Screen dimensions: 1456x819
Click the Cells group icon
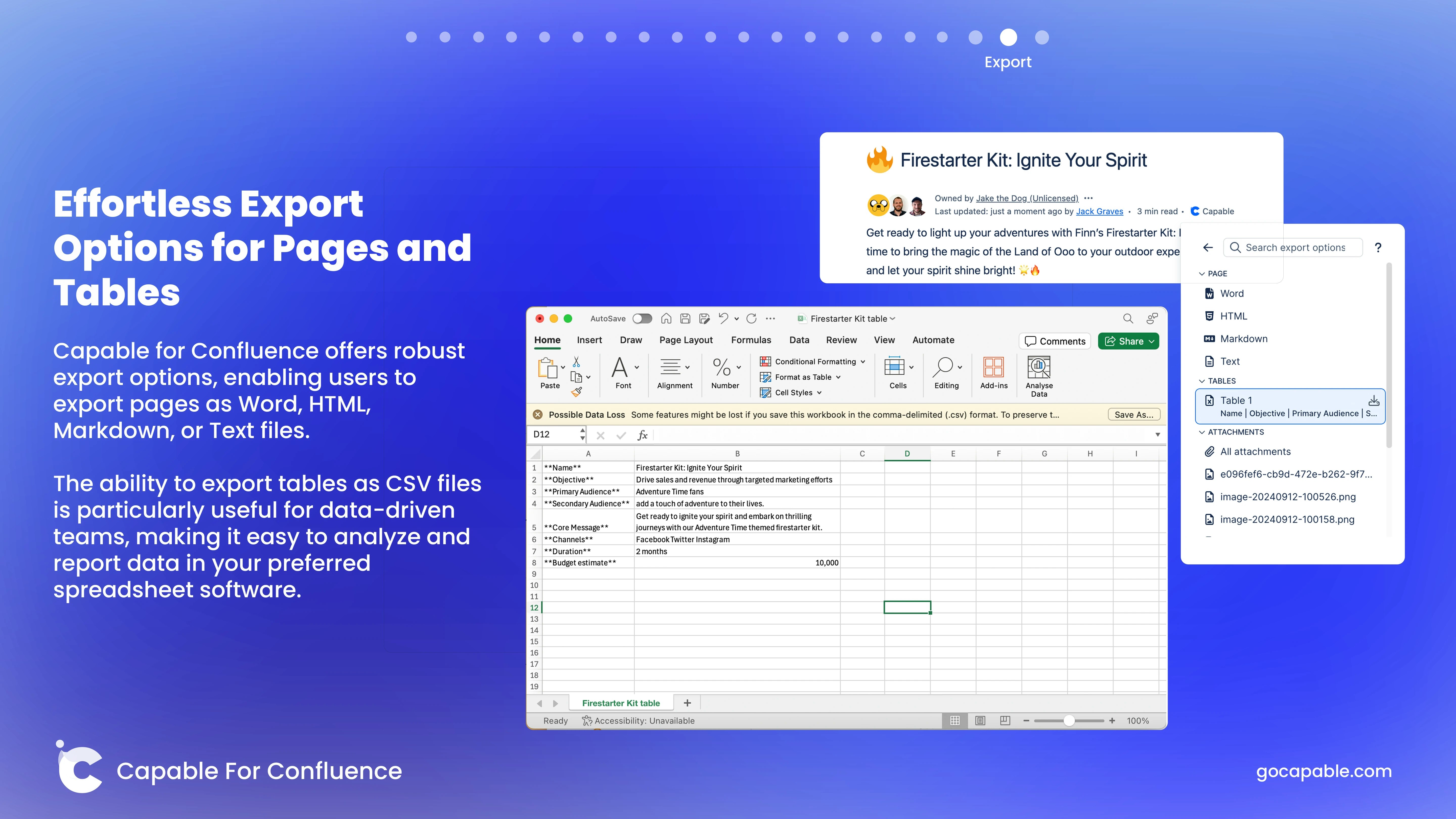[894, 367]
